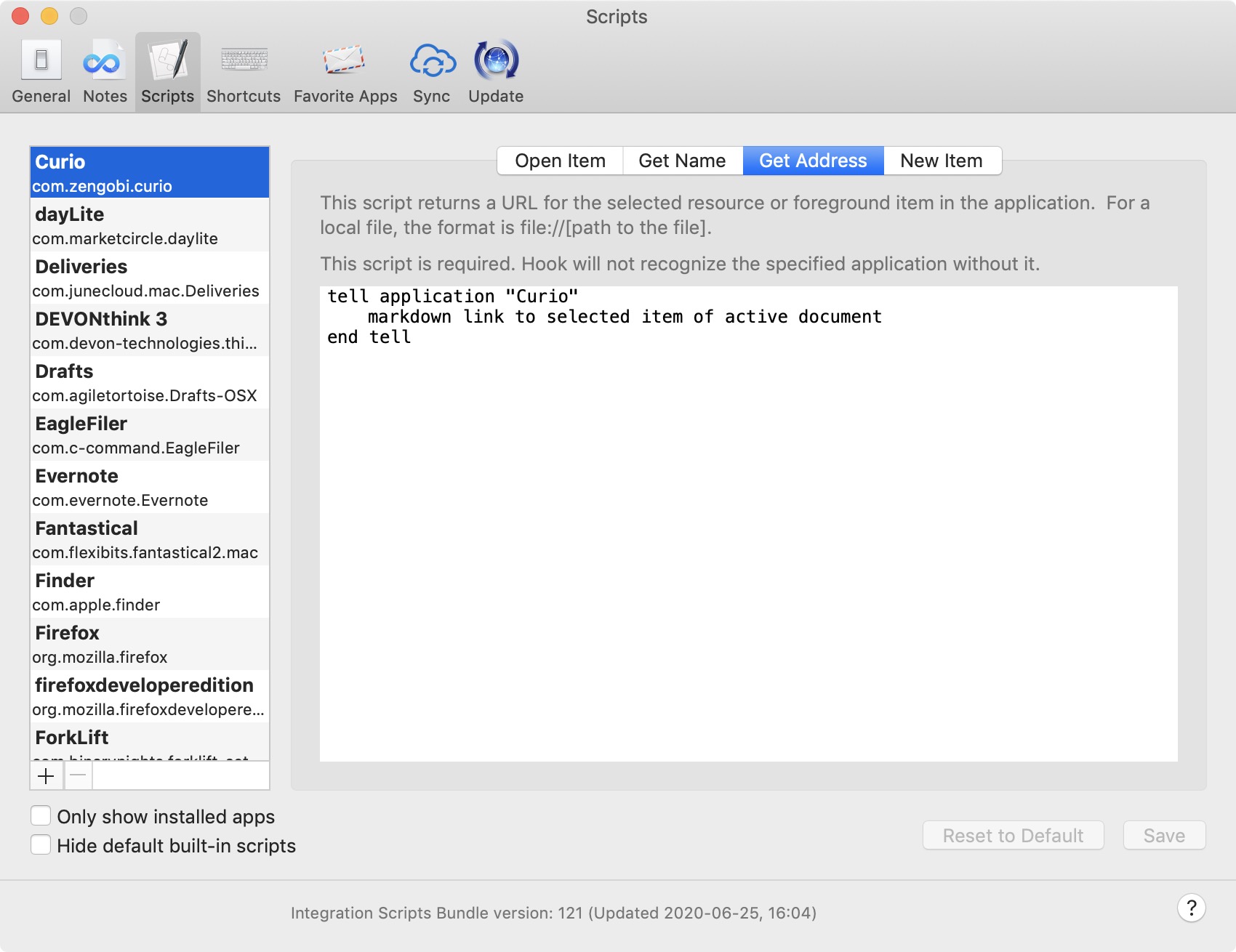
Task: Select Curio in the app list
Action: pos(150,173)
